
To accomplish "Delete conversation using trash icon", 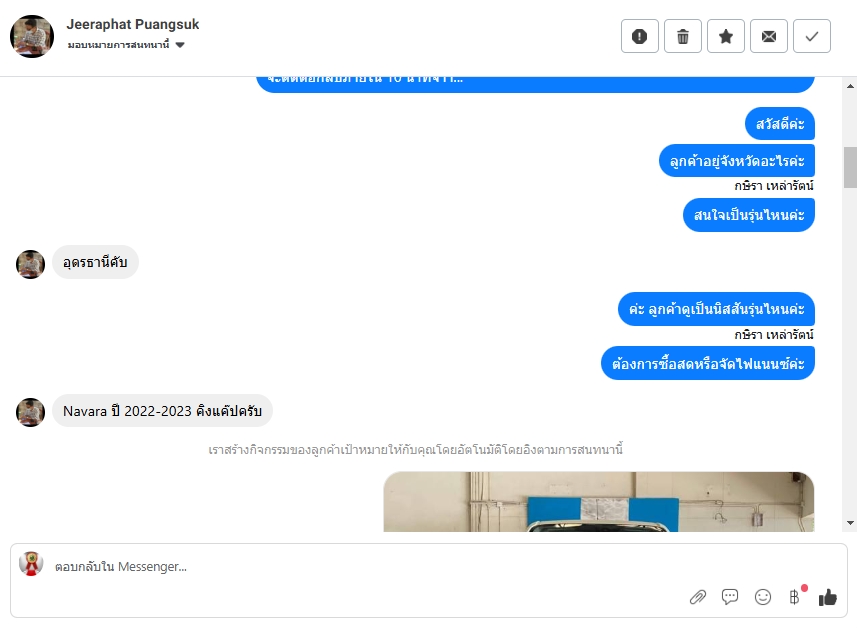I will coord(683,36).
